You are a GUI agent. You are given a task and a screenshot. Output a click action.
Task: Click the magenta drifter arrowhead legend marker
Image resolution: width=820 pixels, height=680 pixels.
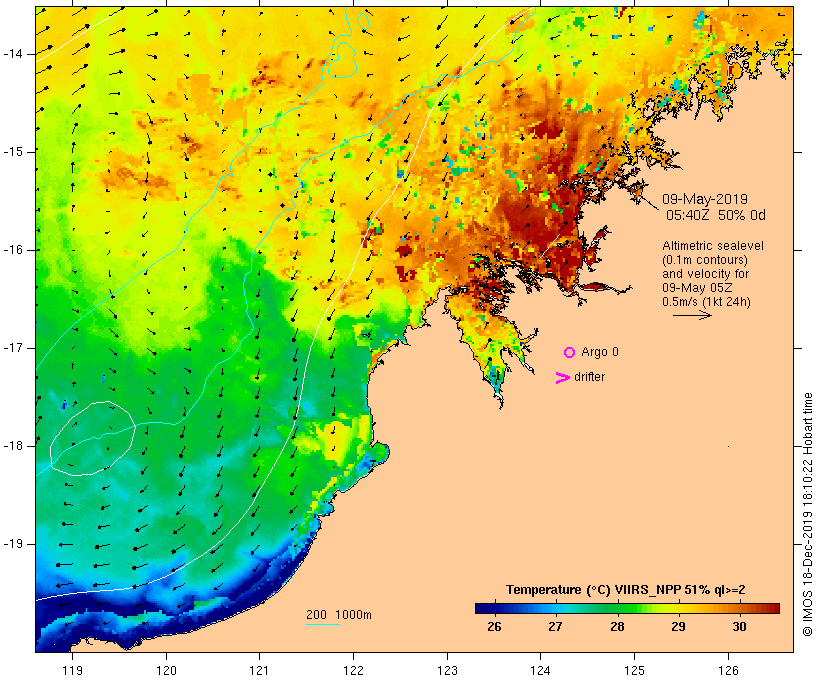tap(563, 378)
